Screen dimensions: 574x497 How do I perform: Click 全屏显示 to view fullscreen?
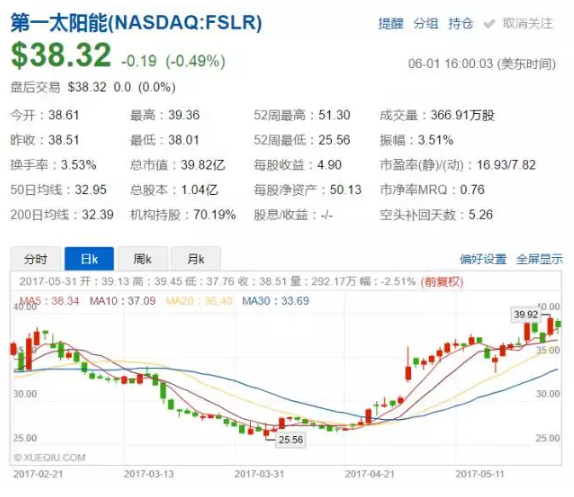(x=540, y=259)
